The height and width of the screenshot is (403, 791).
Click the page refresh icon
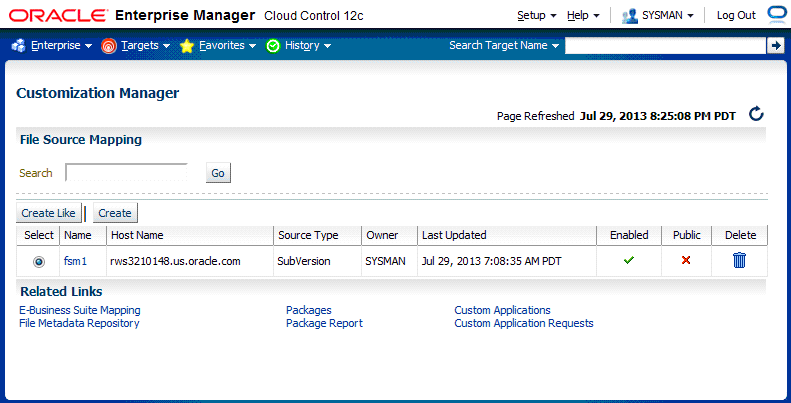pos(756,114)
